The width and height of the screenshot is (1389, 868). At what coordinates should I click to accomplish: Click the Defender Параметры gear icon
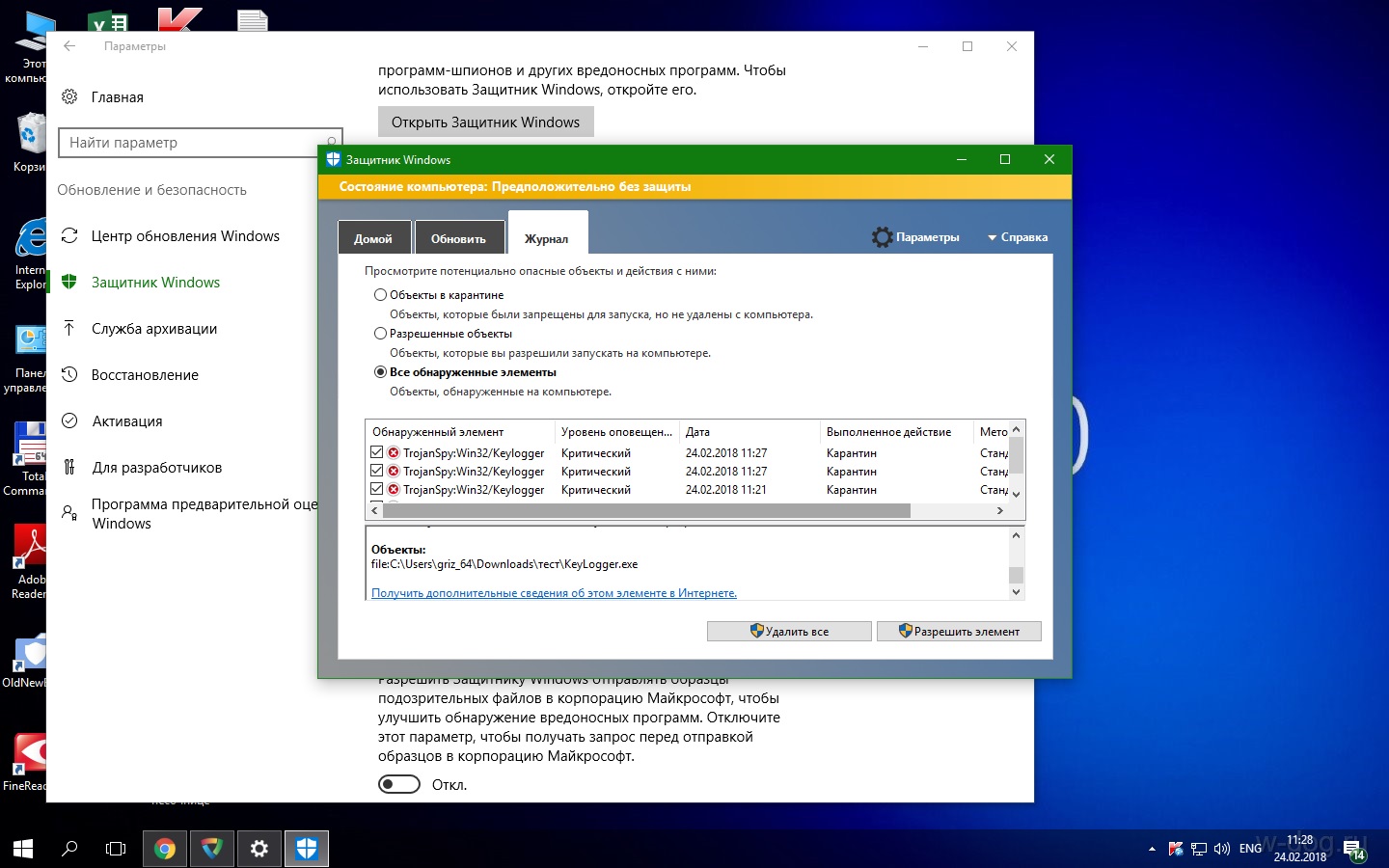coord(882,237)
